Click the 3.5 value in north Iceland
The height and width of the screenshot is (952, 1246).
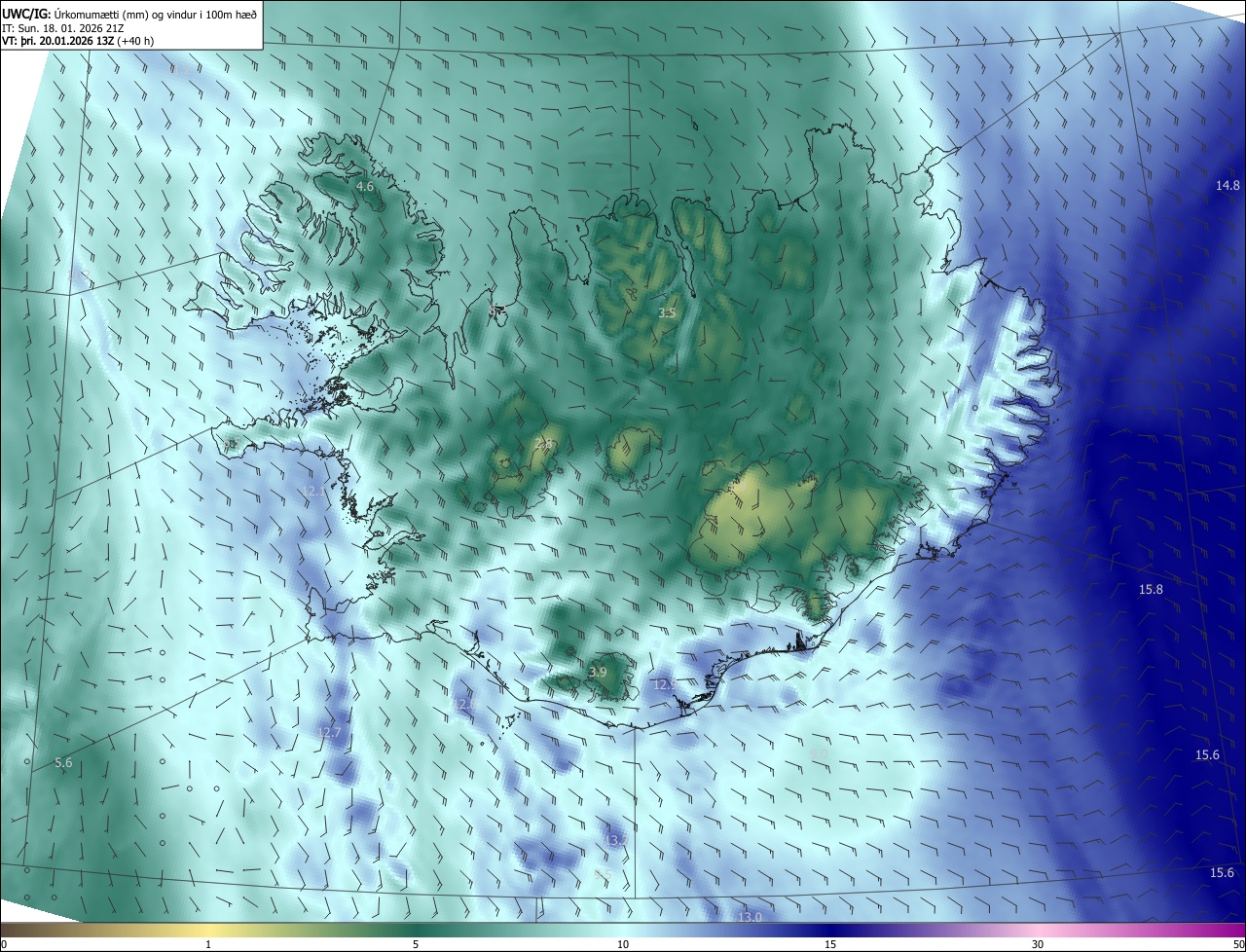pos(667,312)
